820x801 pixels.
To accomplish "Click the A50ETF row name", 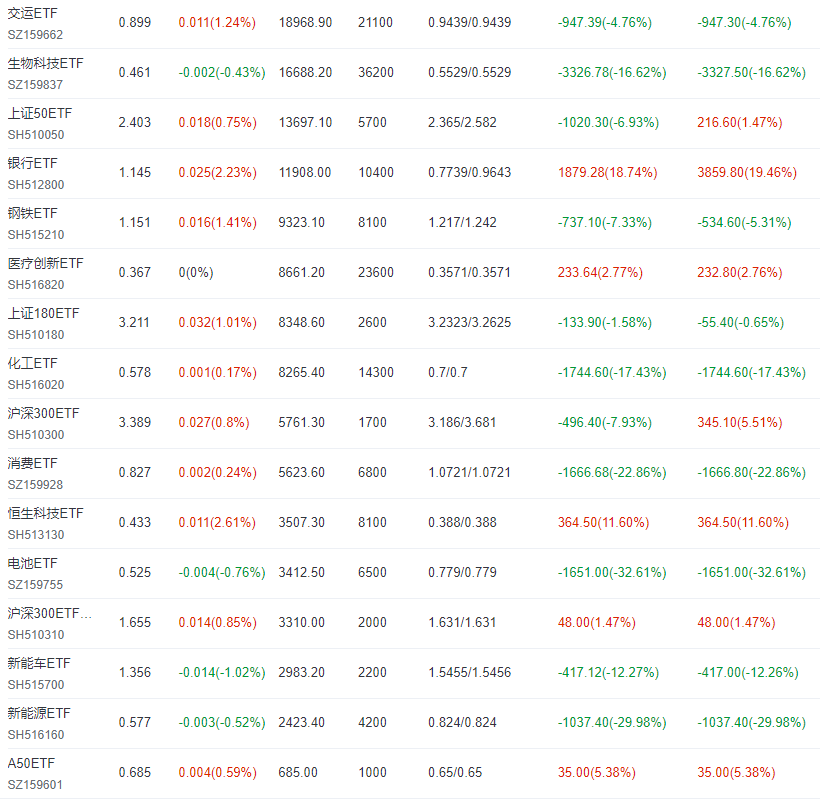I will pos(31,763).
